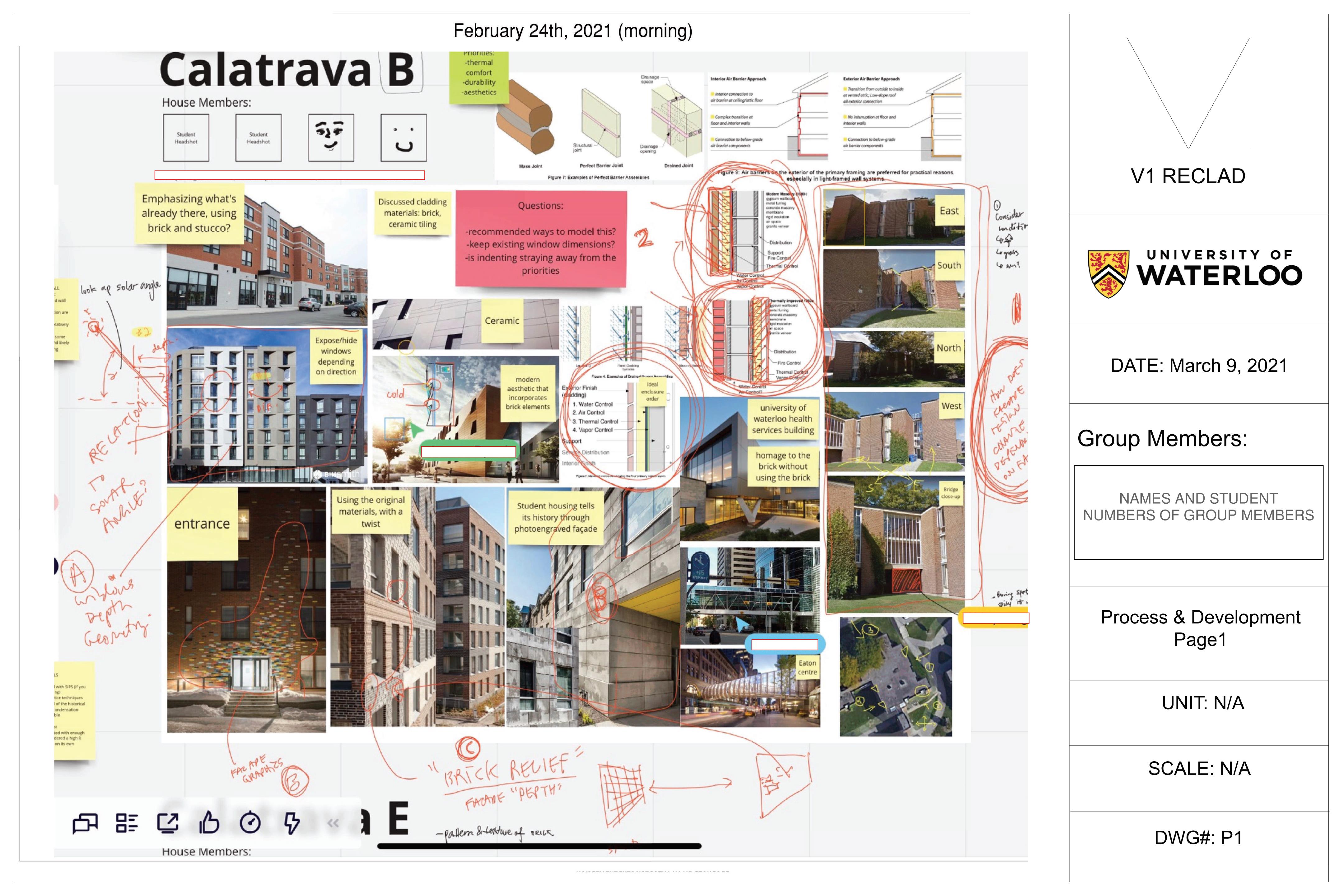Select the pink Questions sticky note

pyautogui.click(x=541, y=239)
